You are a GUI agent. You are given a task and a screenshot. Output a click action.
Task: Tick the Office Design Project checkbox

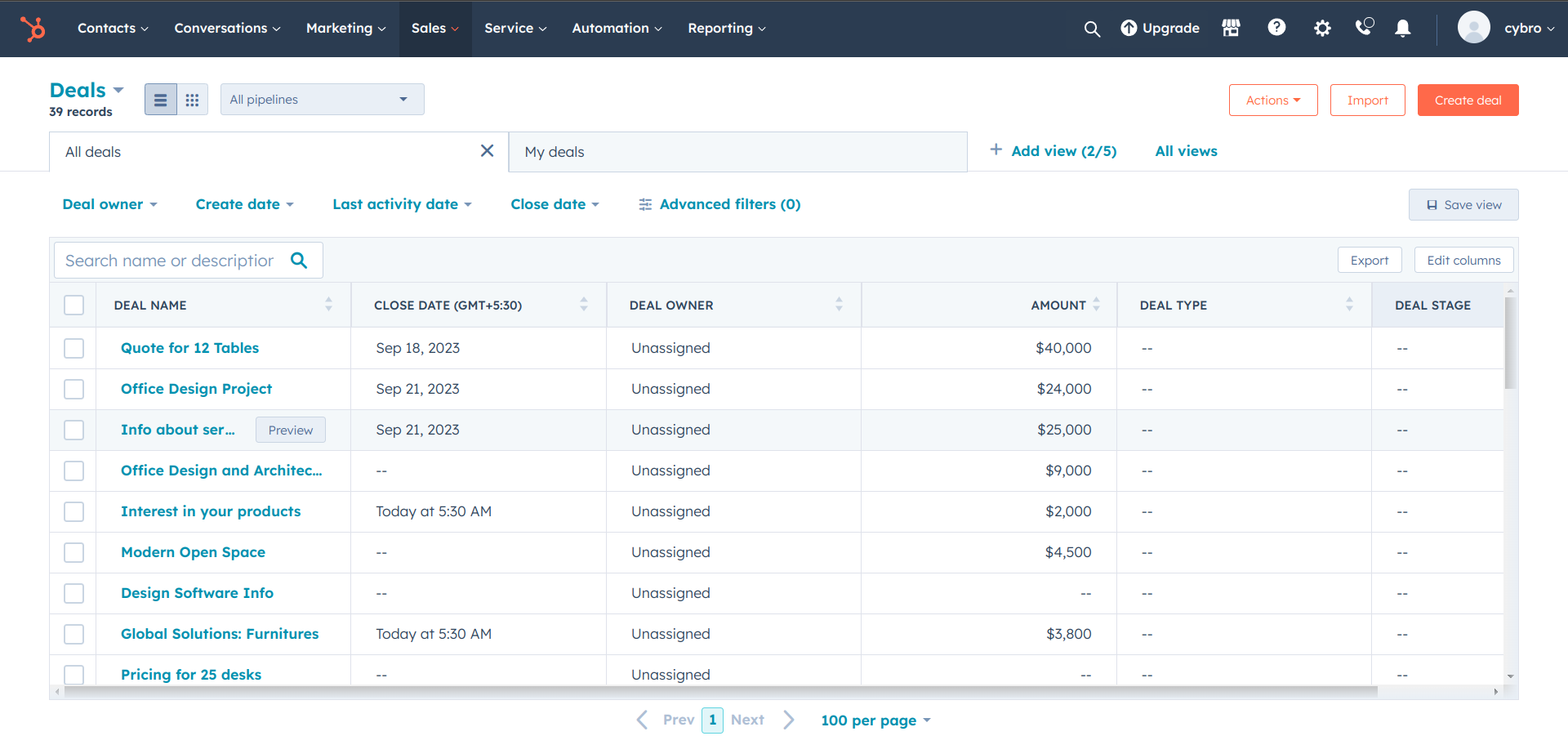coord(74,389)
